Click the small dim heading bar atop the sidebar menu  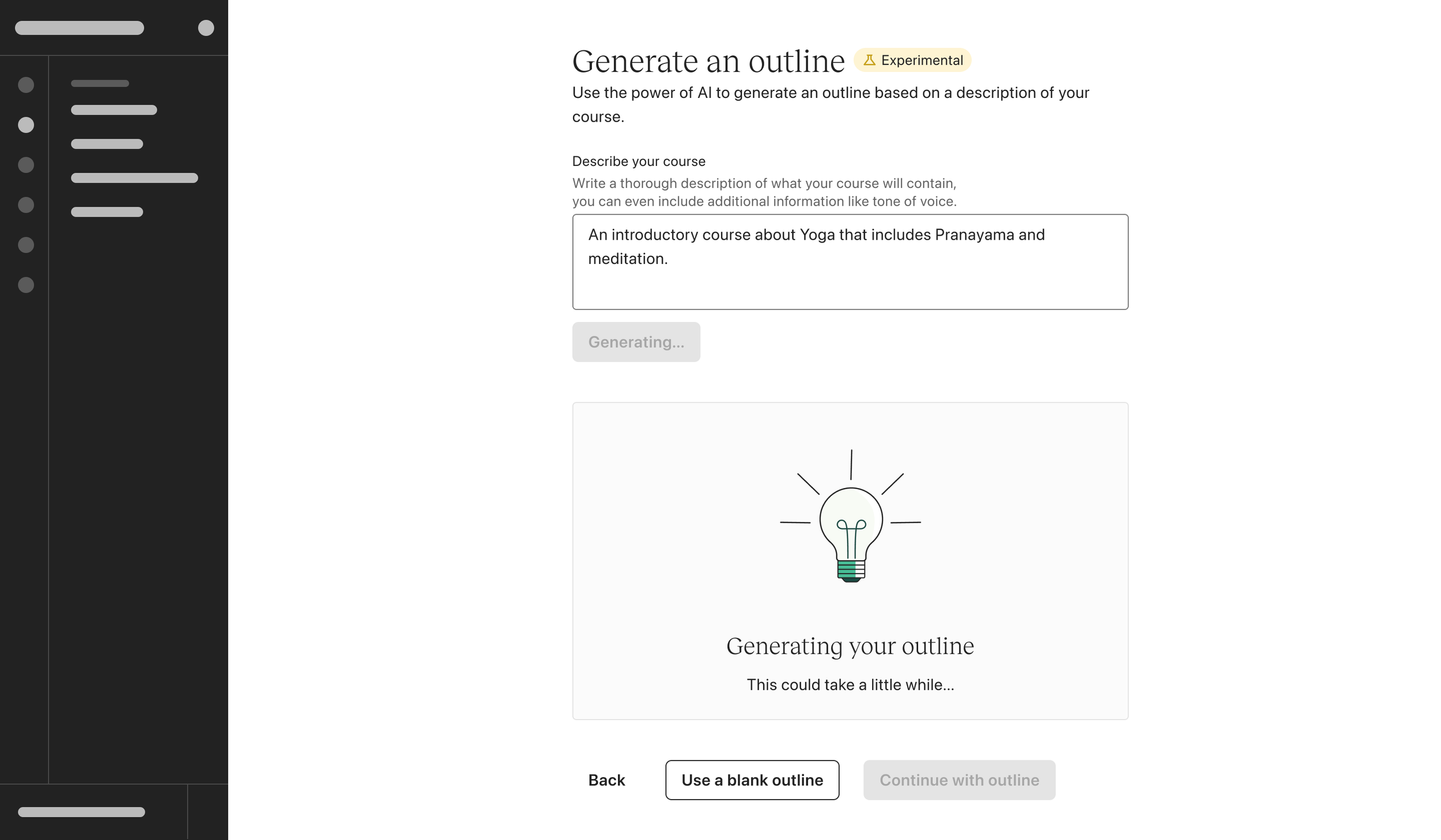[100, 84]
